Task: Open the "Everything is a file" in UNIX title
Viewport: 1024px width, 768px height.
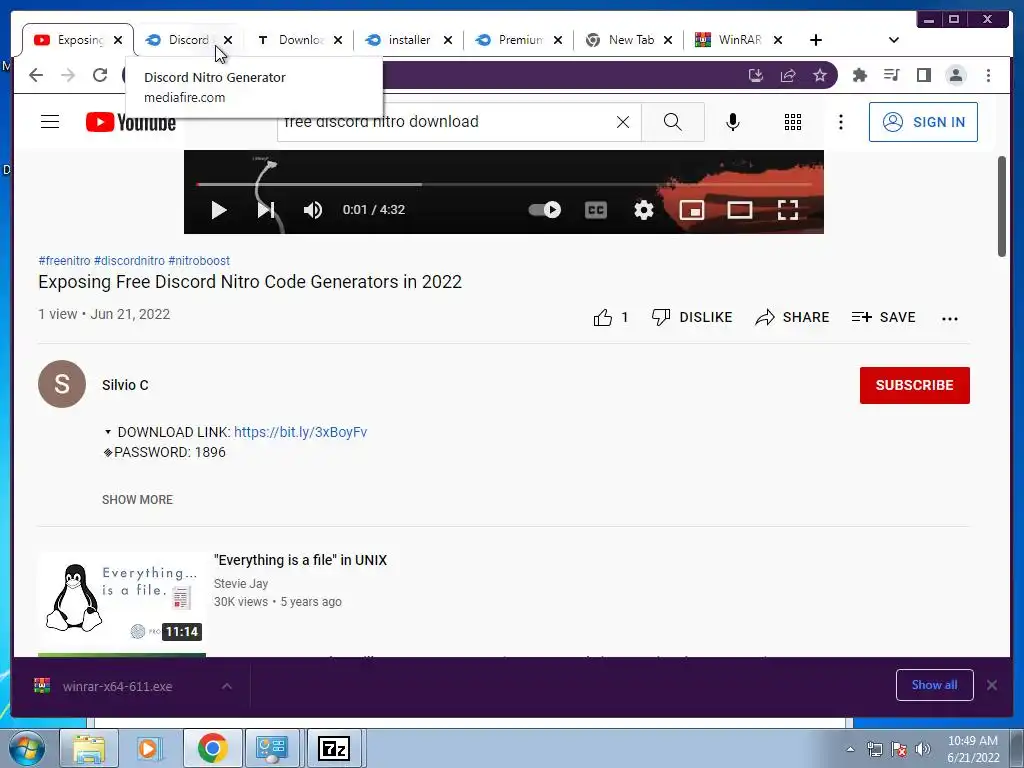Action: (x=300, y=560)
